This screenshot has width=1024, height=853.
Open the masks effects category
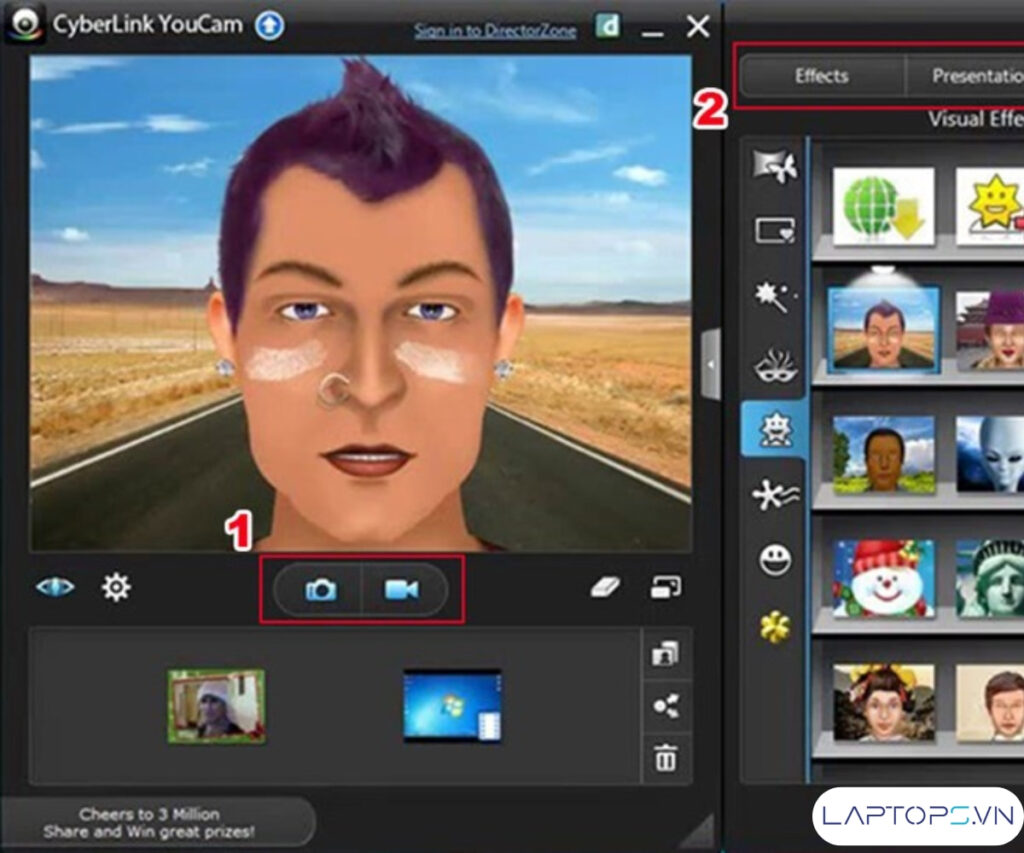click(775, 365)
